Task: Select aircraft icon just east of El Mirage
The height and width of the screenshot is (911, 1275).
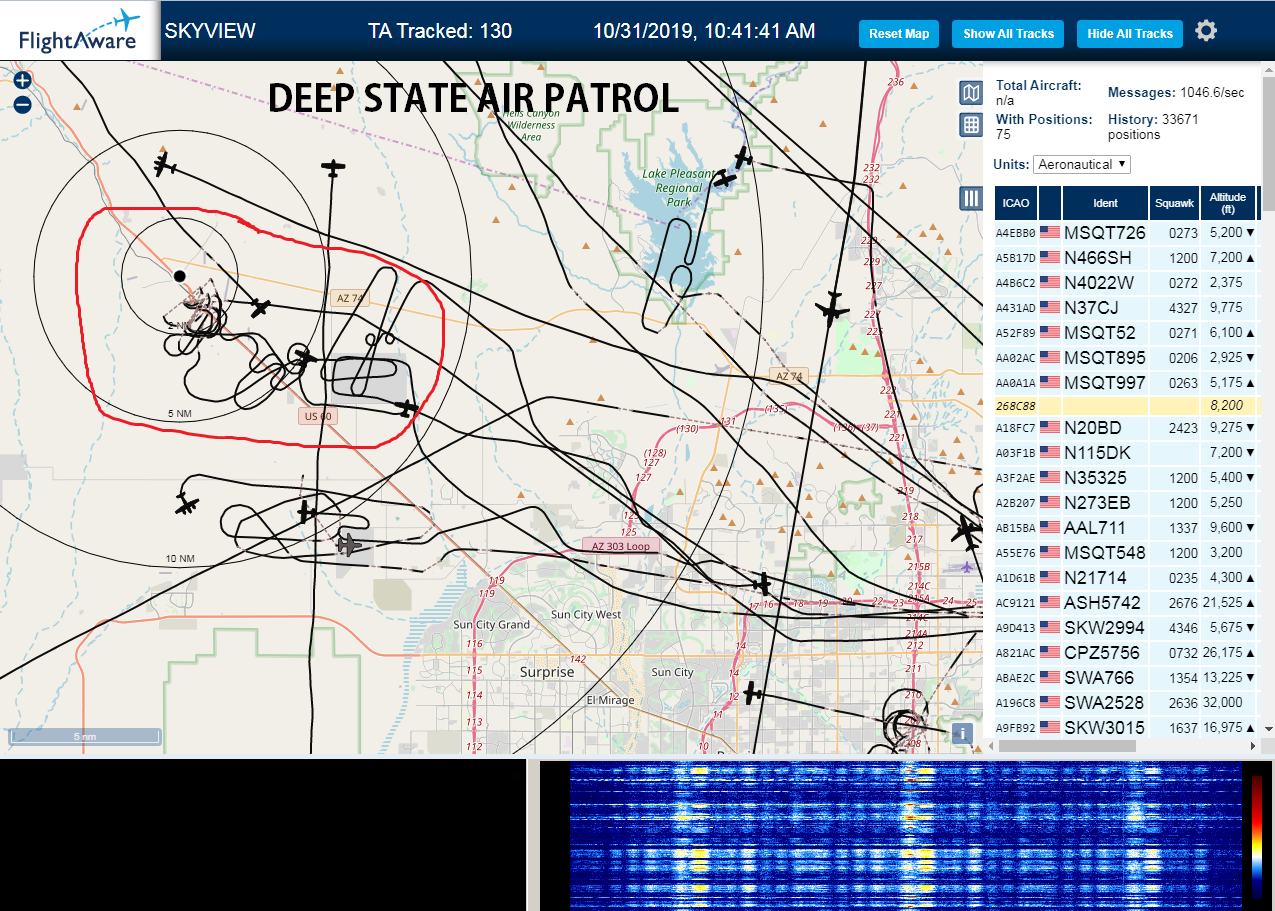Action: tap(754, 693)
